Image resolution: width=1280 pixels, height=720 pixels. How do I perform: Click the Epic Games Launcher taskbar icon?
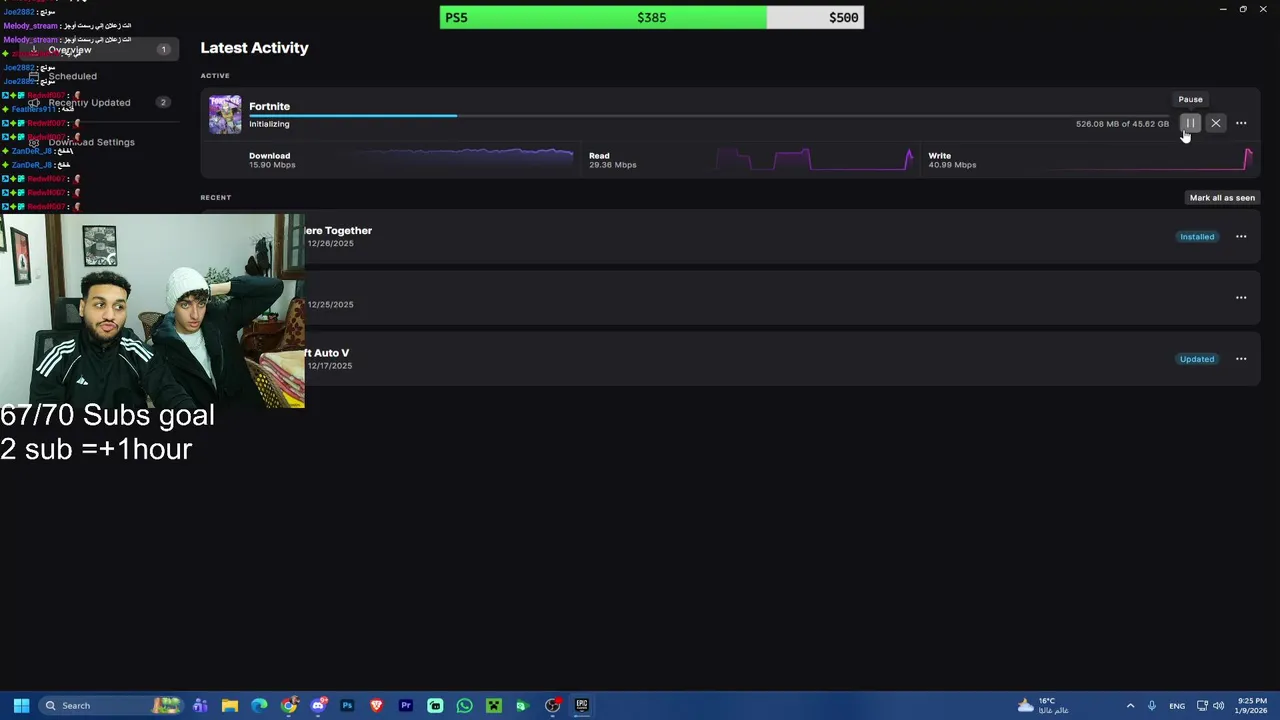tap(582, 705)
